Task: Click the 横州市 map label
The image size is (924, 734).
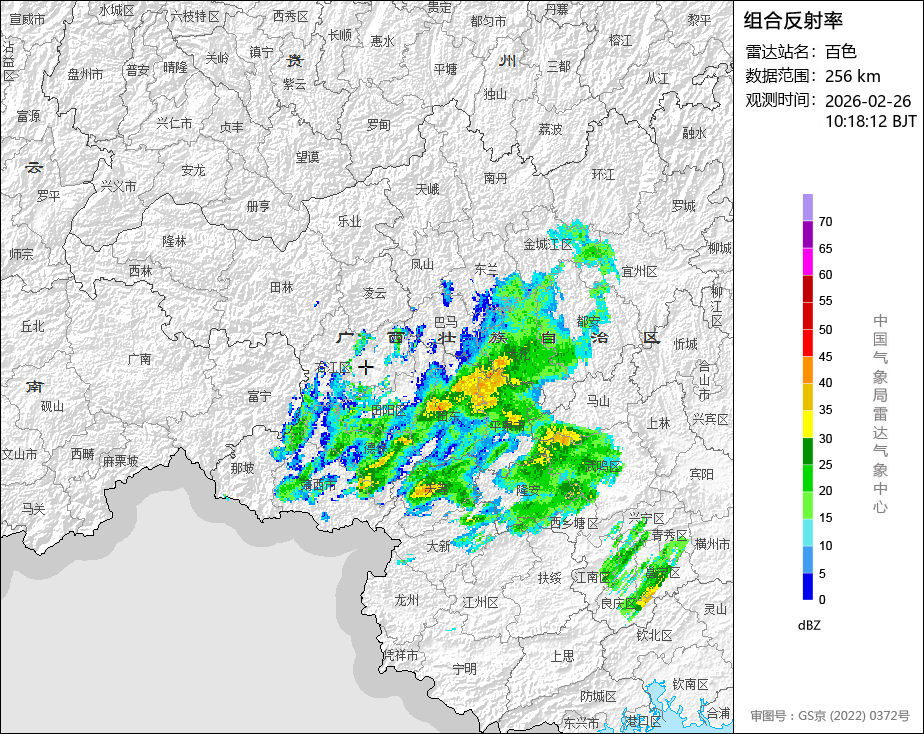Action: pos(712,544)
